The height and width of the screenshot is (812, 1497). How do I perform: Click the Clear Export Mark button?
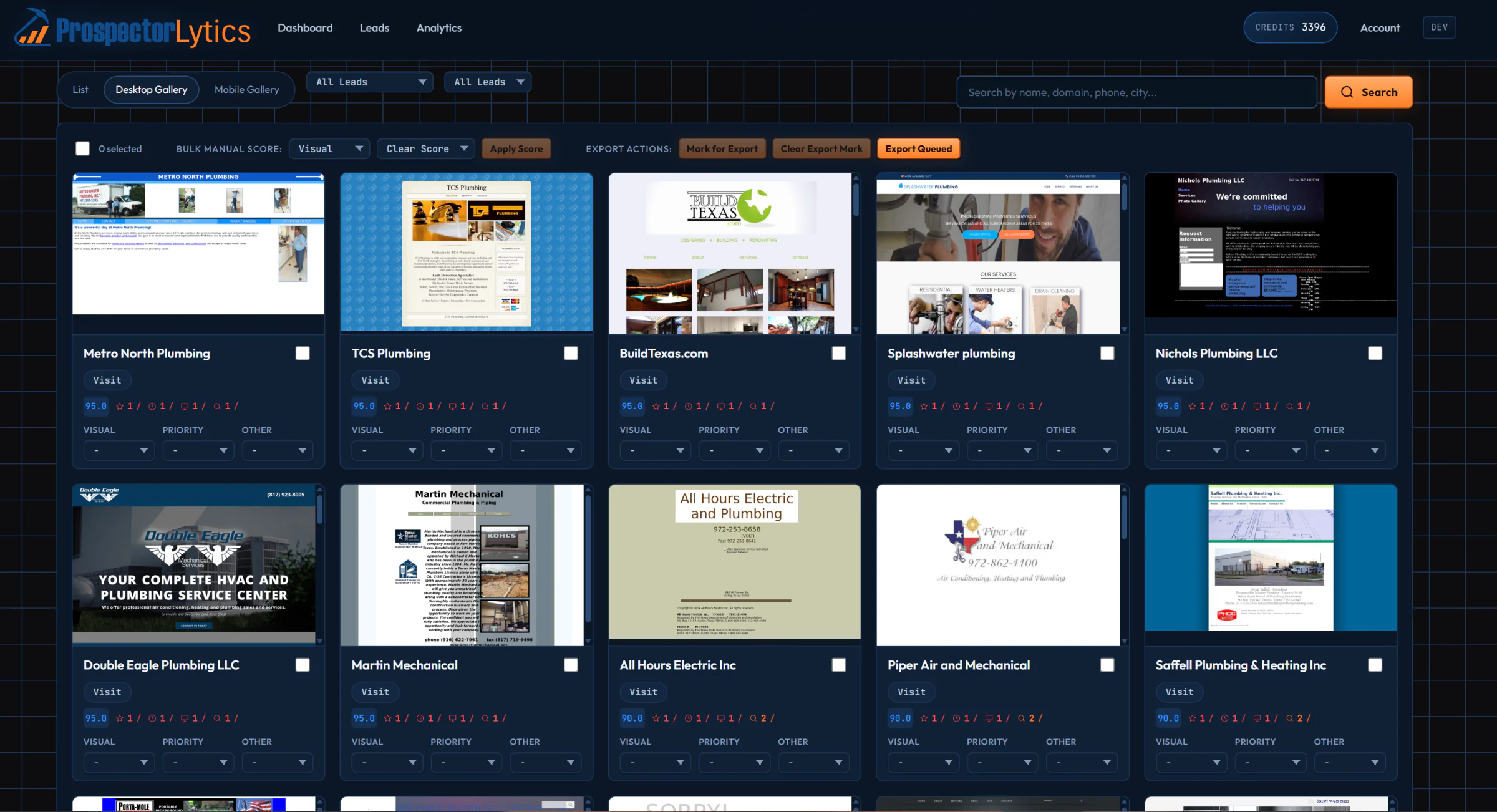point(821,149)
